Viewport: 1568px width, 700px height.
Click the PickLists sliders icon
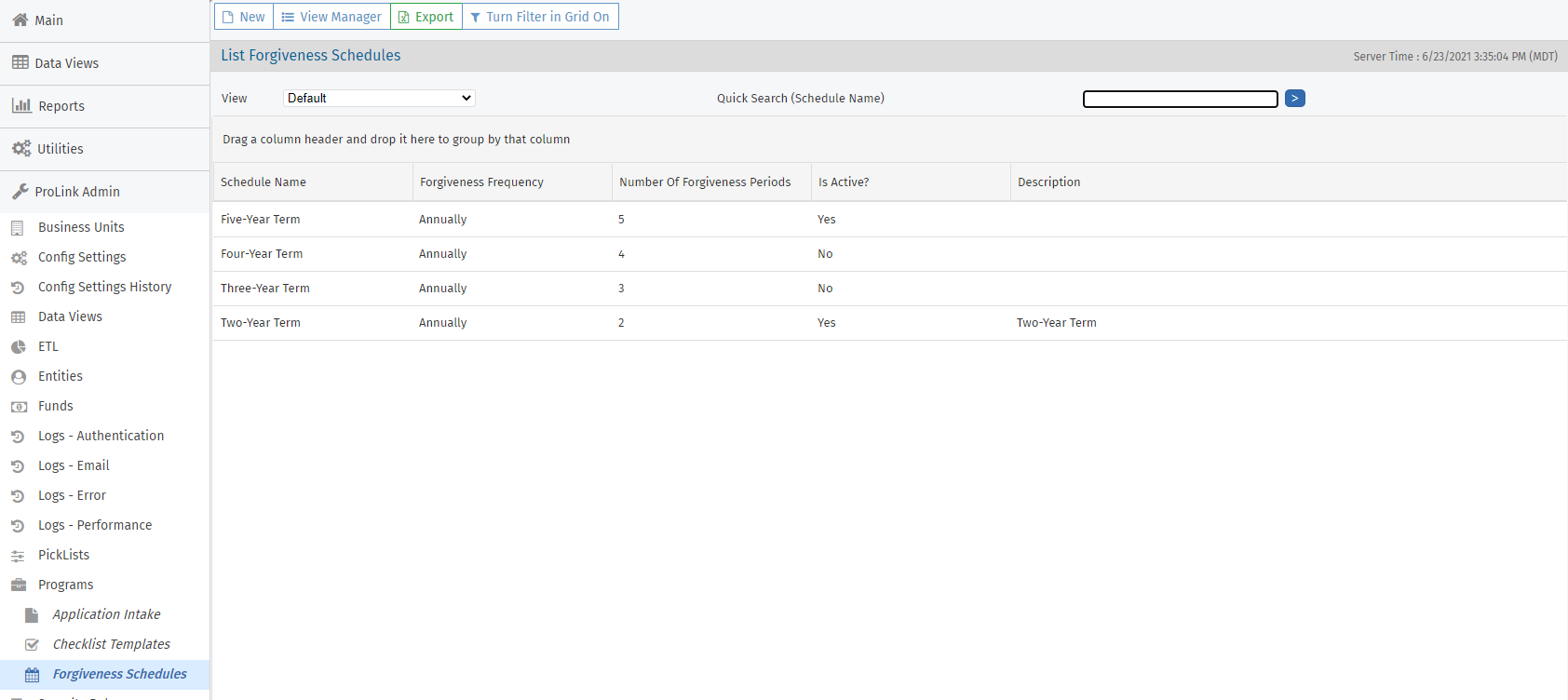(x=19, y=556)
